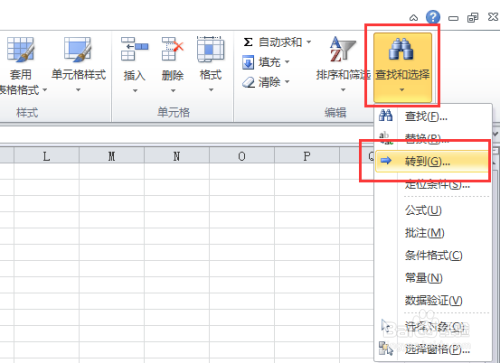Select column L header

(x=47, y=156)
